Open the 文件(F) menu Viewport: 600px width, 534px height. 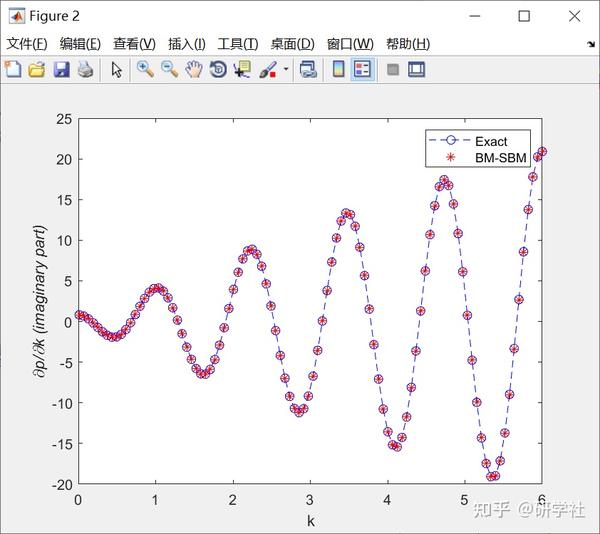coord(27,44)
